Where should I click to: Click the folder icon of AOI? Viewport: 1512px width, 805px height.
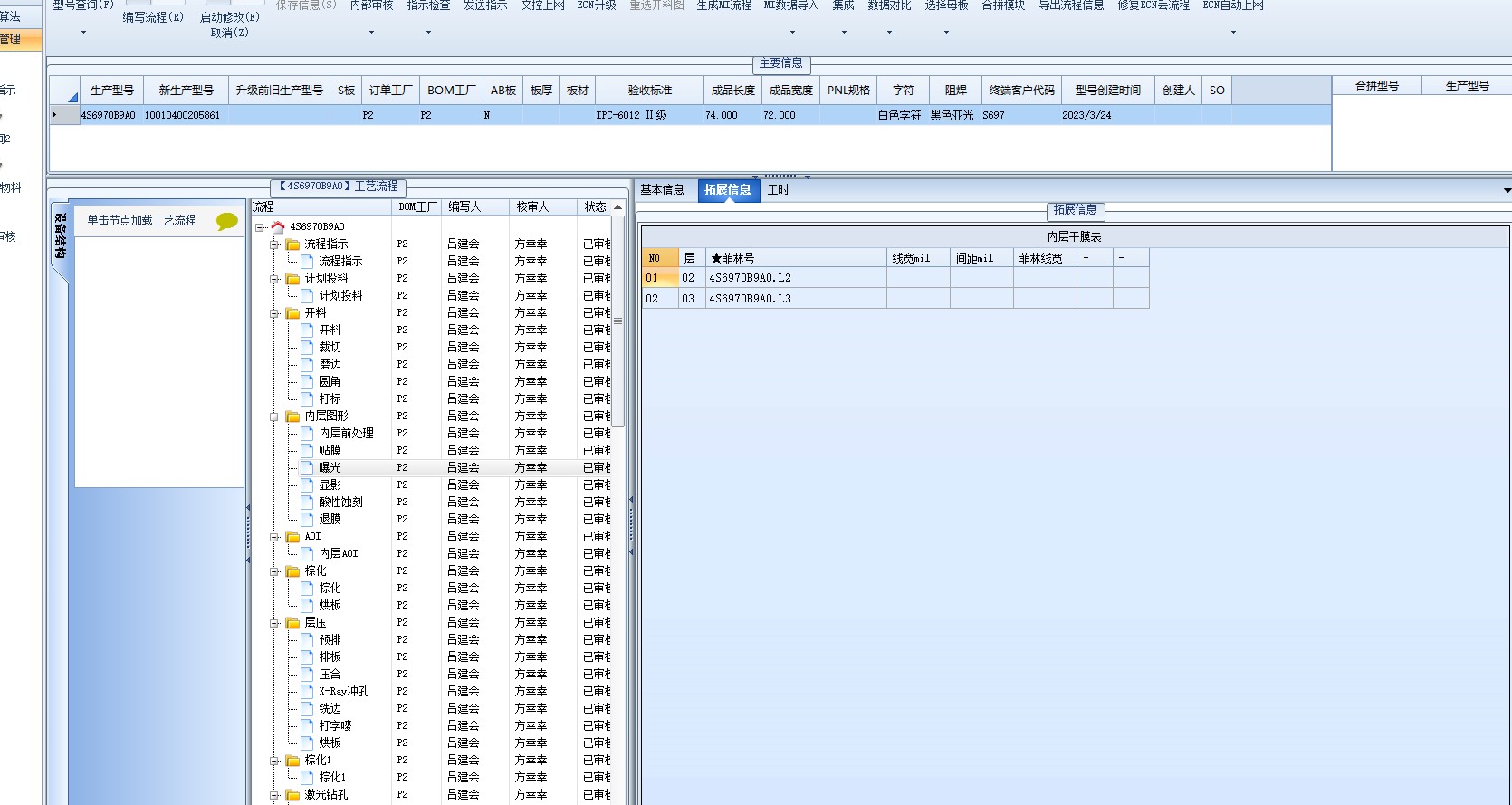[x=293, y=537]
